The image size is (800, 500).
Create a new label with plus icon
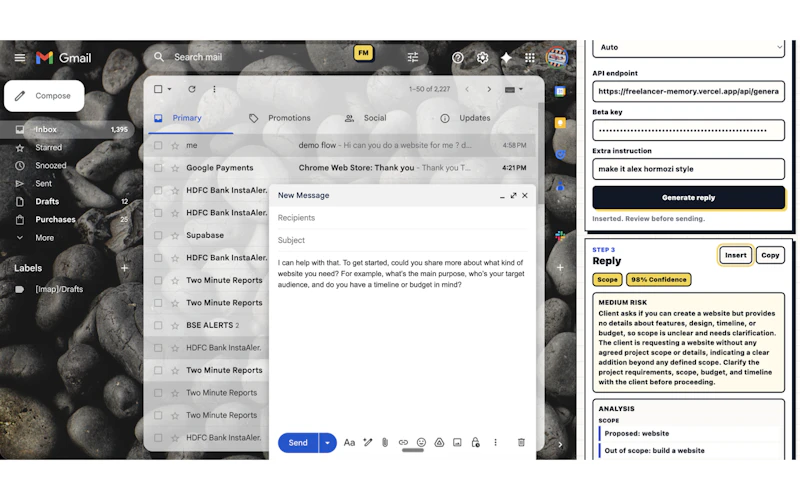pyautogui.click(x=124, y=268)
